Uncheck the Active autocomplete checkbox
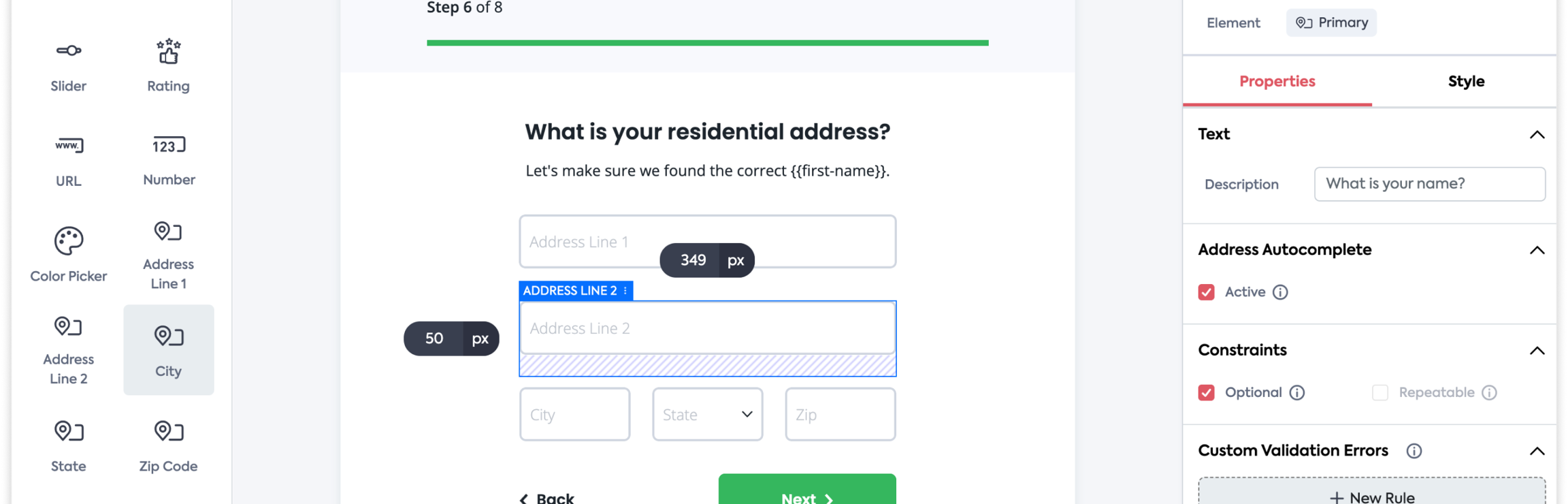Screen dimensions: 1568x504 pyautogui.click(x=1206, y=292)
